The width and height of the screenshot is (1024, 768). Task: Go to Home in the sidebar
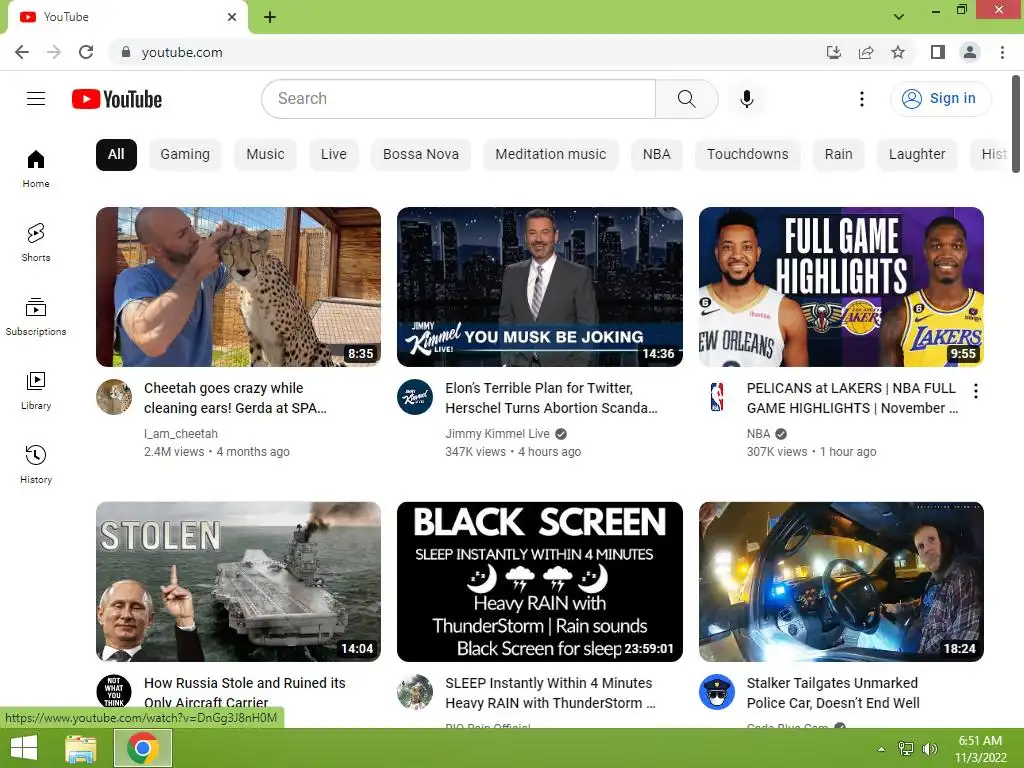pos(36,168)
